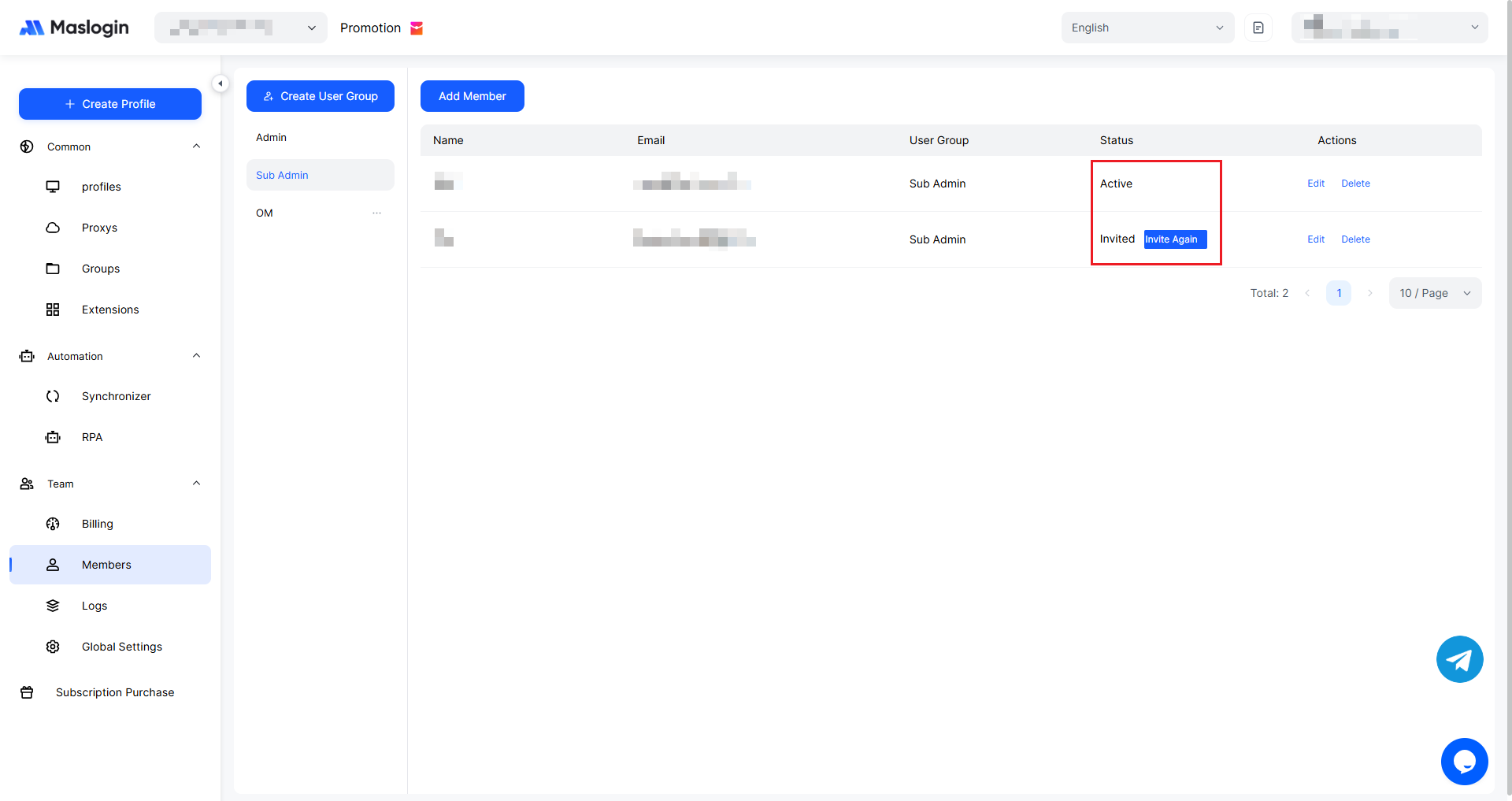This screenshot has height=801, width=1512.
Task: Collapse the sidebar with the arrow toggle
Action: [220, 83]
